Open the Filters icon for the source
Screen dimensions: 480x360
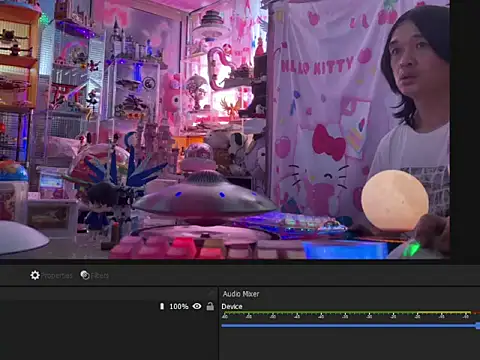pyautogui.click(x=85, y=275)
